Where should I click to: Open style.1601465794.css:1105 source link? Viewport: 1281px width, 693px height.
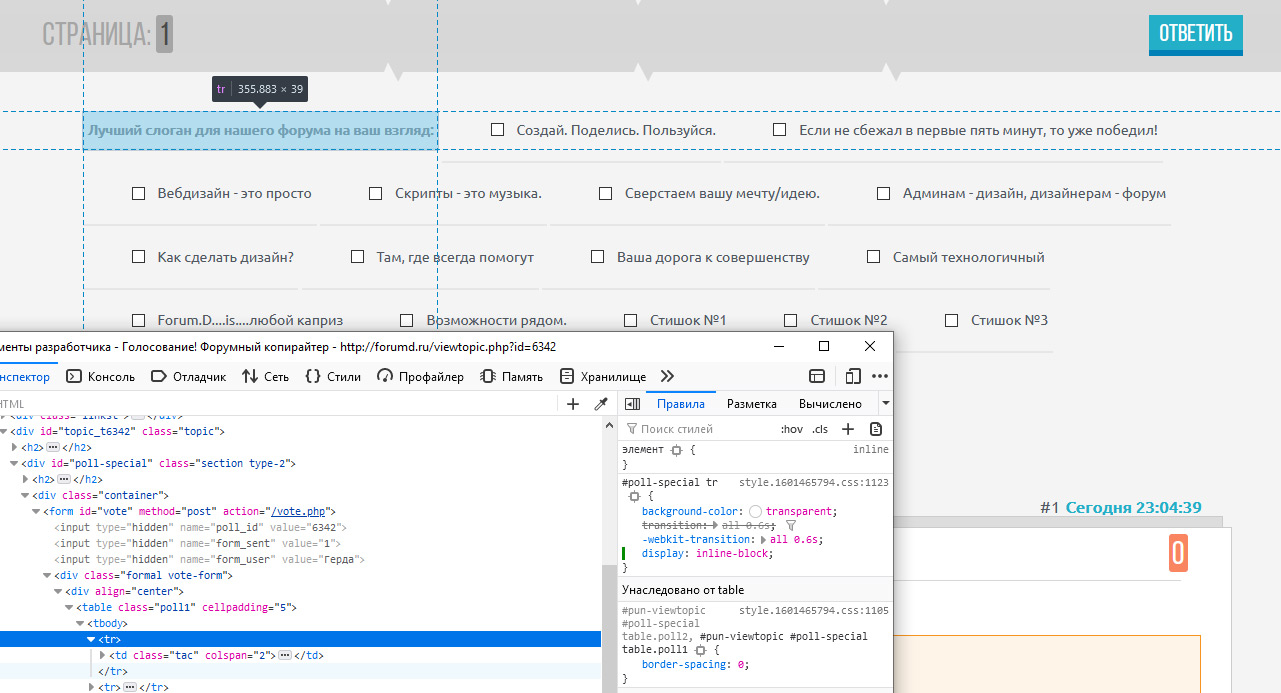pos(814,610)
